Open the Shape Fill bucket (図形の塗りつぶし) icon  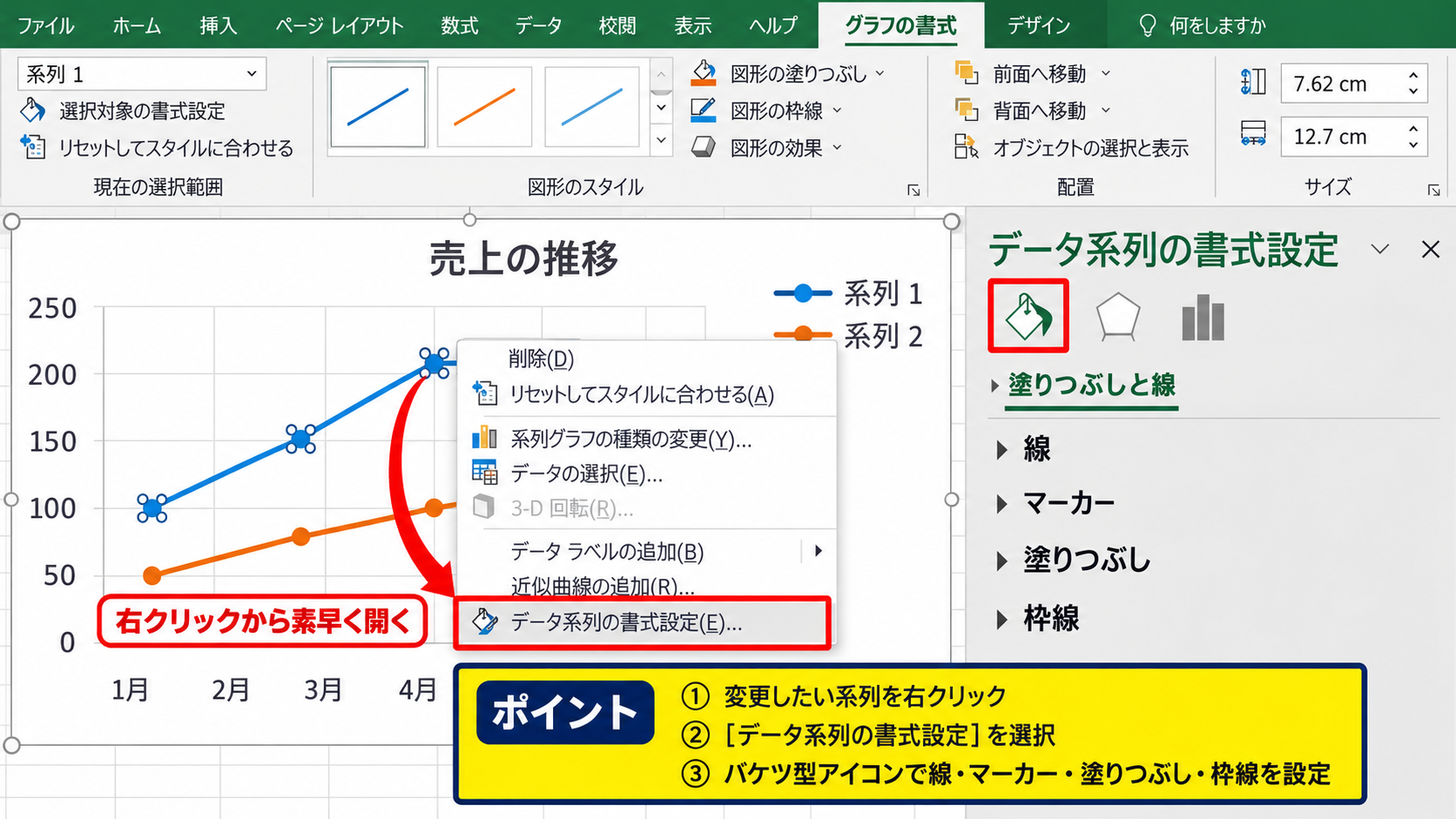click(x=704, y=73)
